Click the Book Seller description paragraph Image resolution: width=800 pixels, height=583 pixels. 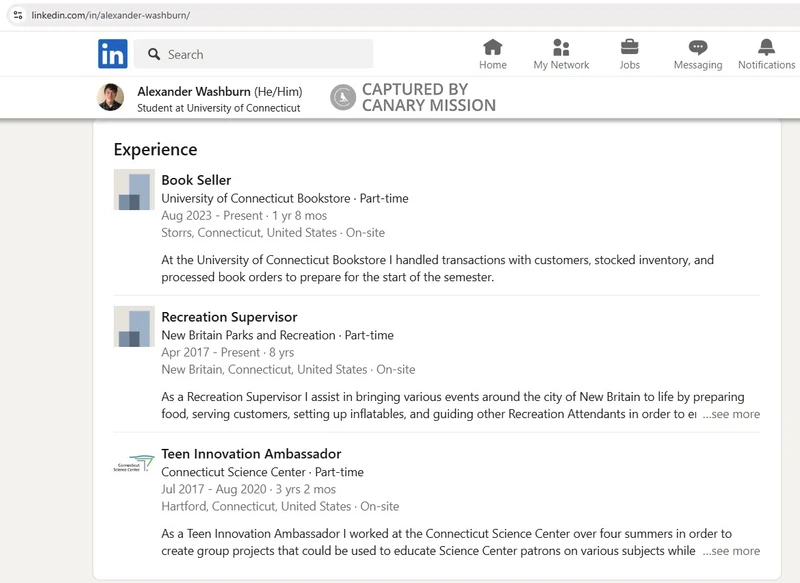pyautogui.click(x=438, y=268)
